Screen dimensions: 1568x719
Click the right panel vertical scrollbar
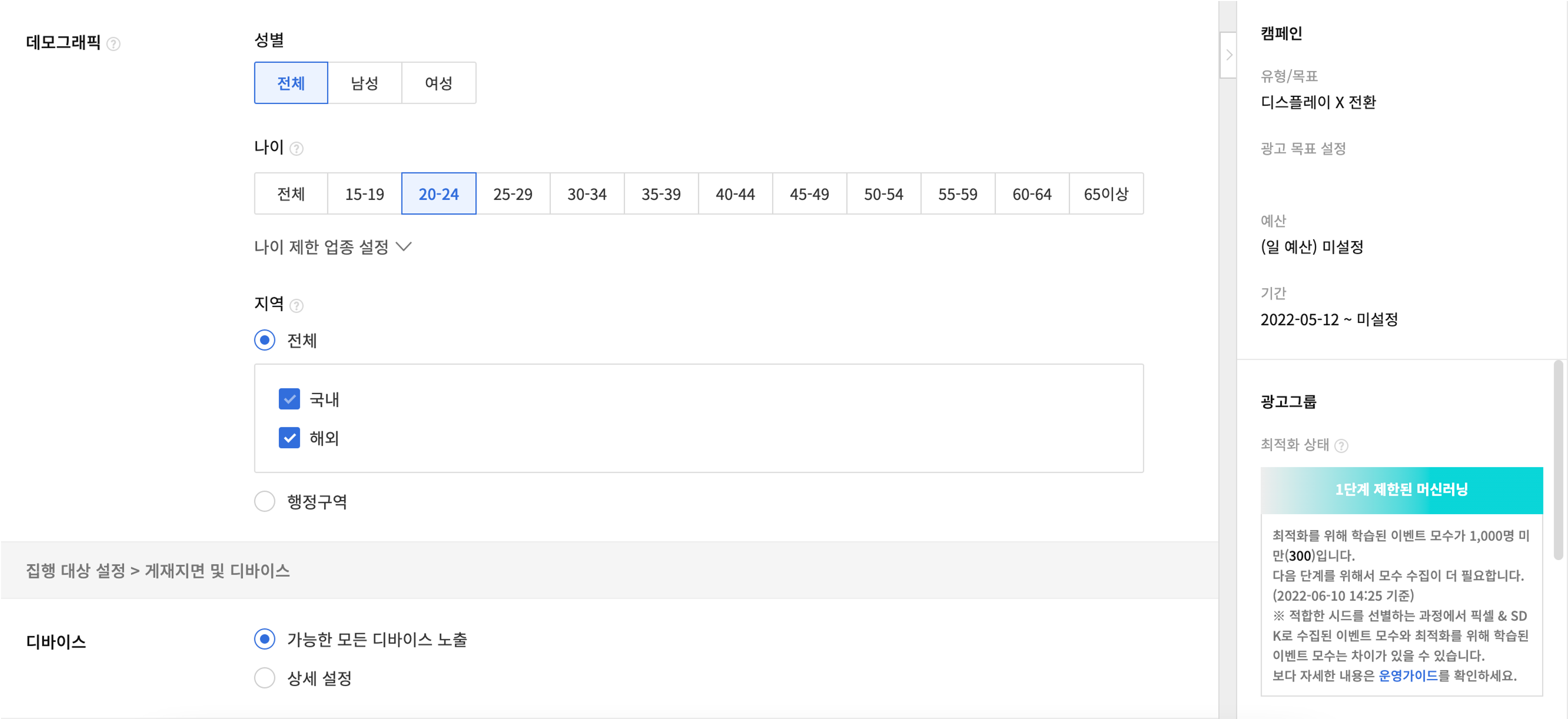coord(1558,460)
